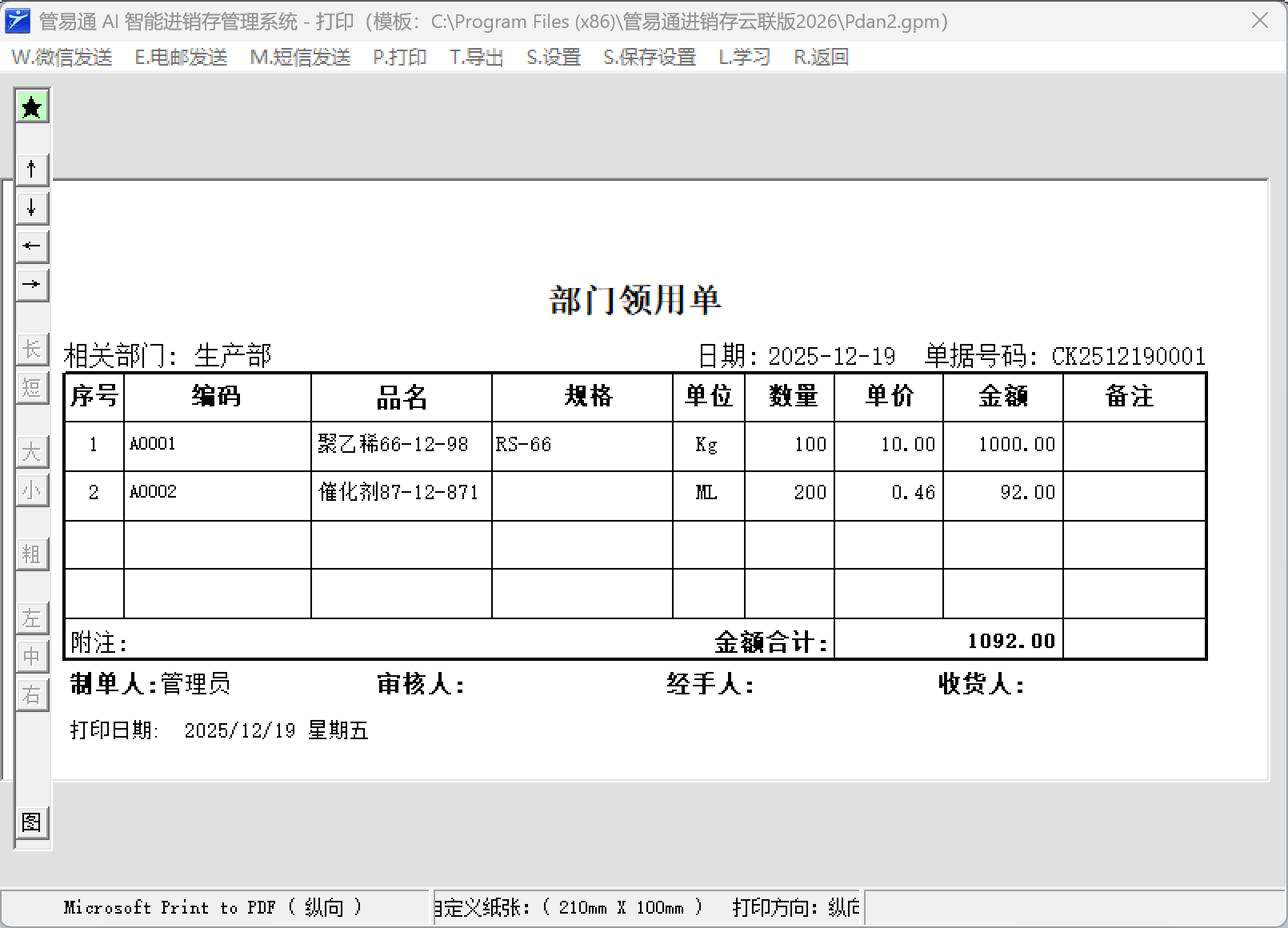Click the 图 image button
This screenshot has height=928, width=1288.
point(32,822)
